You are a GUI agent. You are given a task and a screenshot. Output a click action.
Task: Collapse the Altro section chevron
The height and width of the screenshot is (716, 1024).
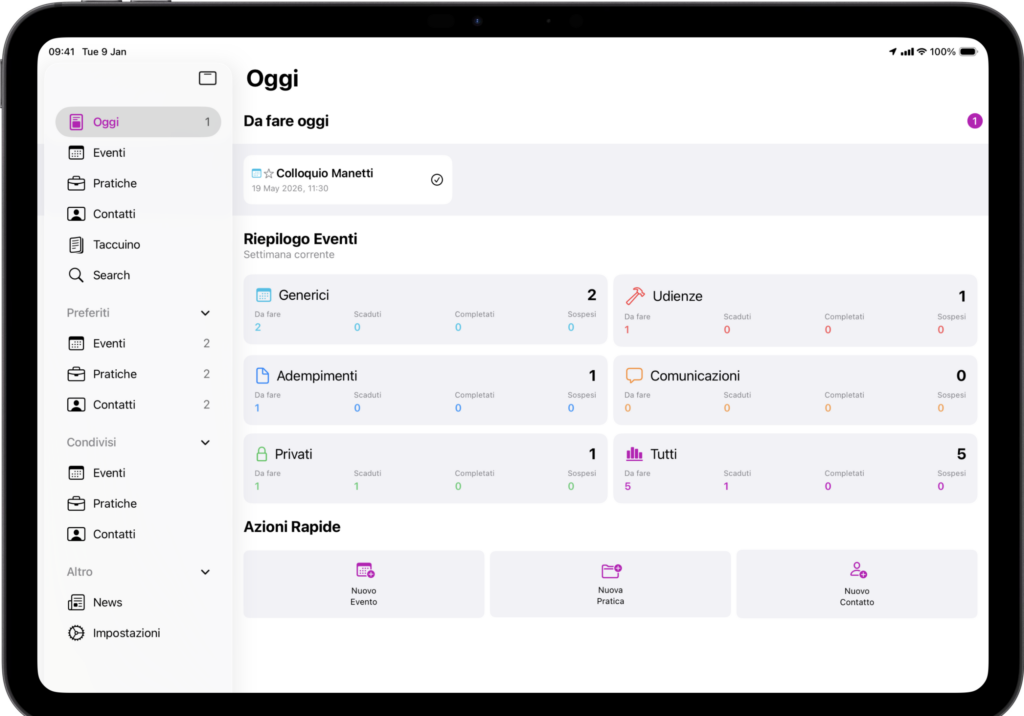tap(205, 572)
